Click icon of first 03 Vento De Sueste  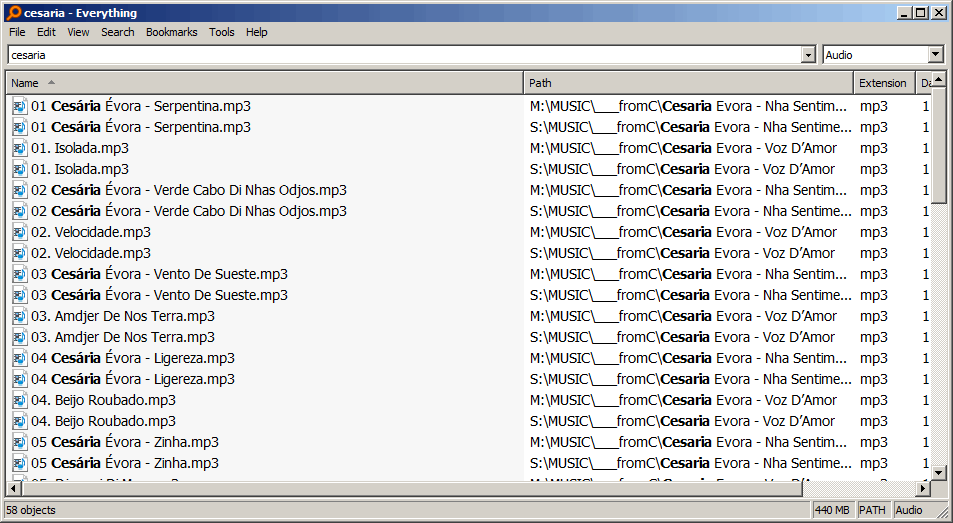(20, 274)
